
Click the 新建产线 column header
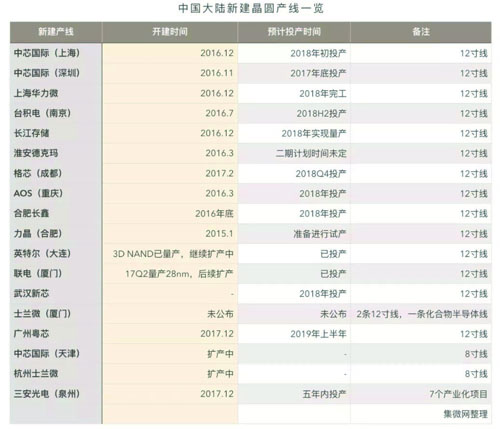coord(56,32)
